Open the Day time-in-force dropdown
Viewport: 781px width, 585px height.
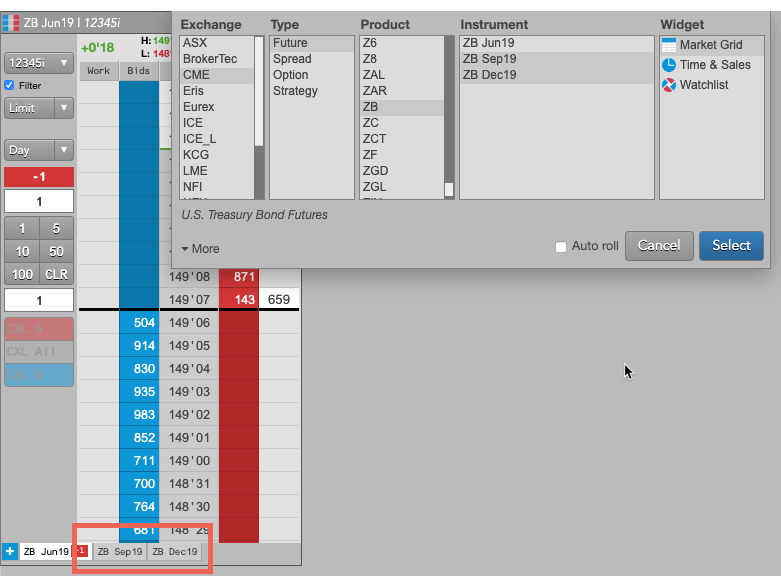(x=39, y=150)
